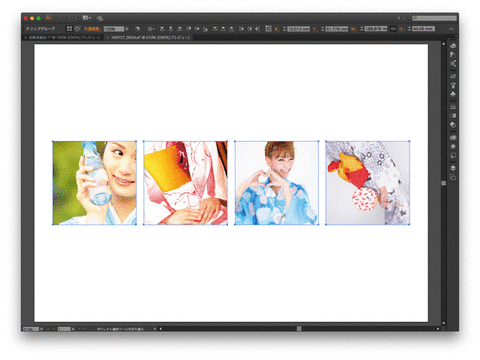Click the Edit Clipping Path icon

pyautogui.click(x=69, y=29)
